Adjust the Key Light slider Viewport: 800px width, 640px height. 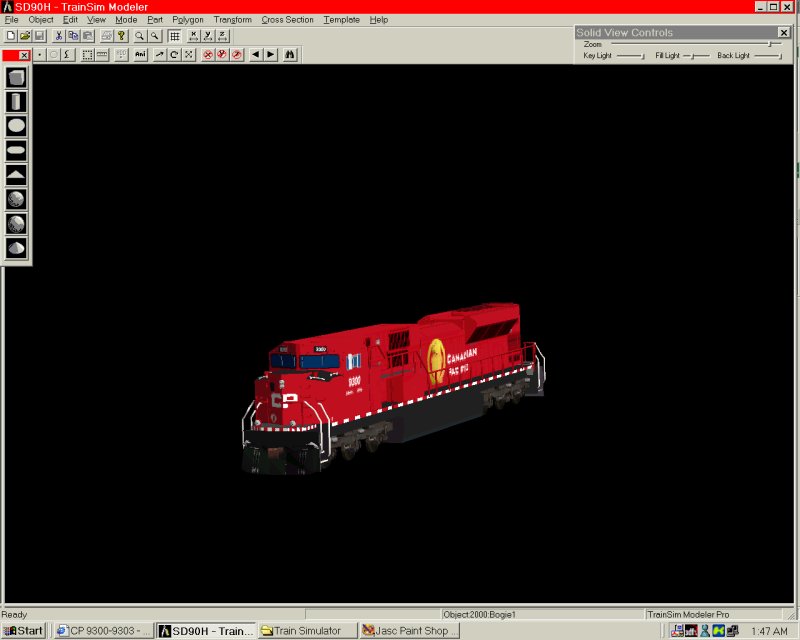point(631,56)
